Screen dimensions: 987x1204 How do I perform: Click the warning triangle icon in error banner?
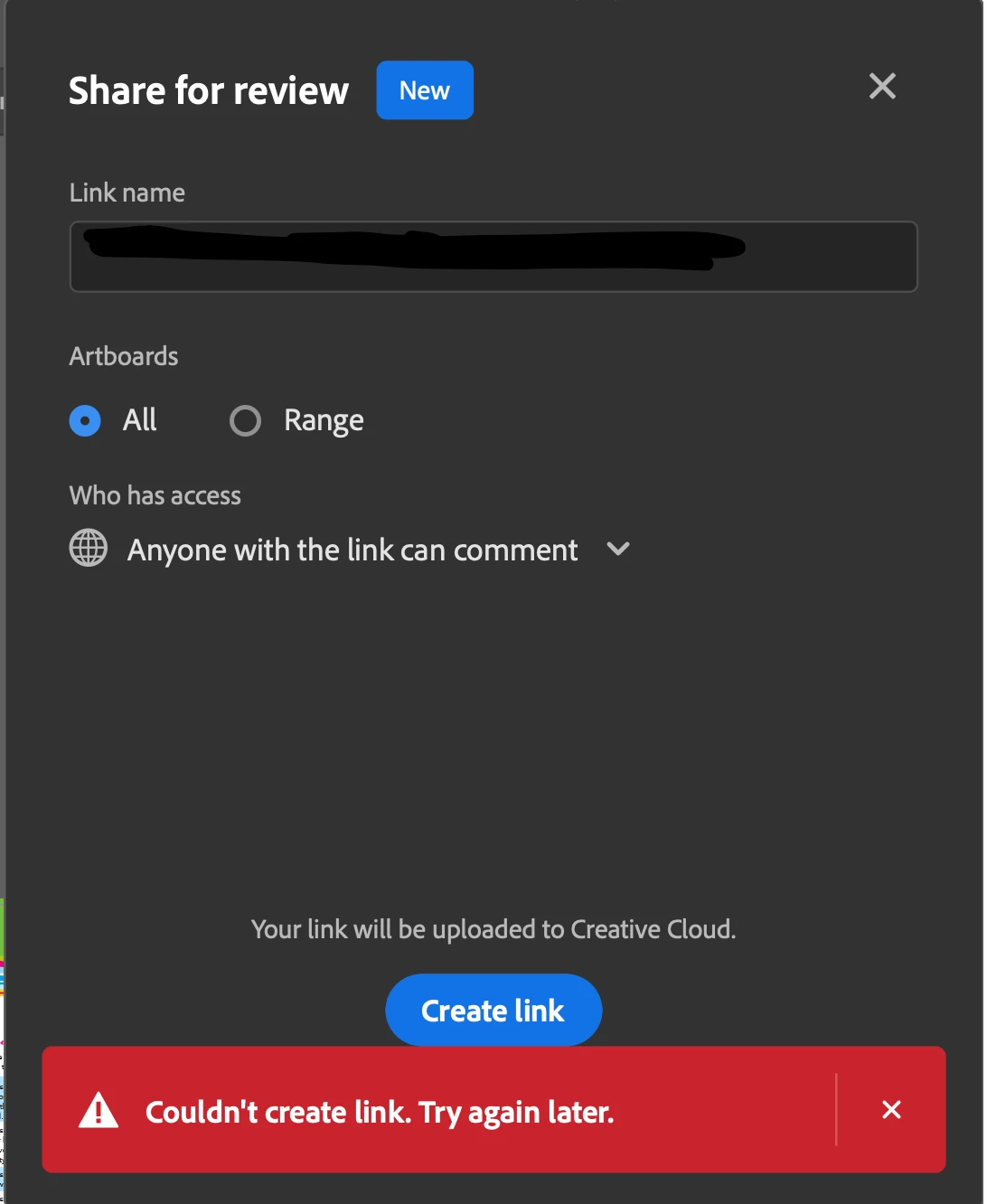(x=99, y=1110)
